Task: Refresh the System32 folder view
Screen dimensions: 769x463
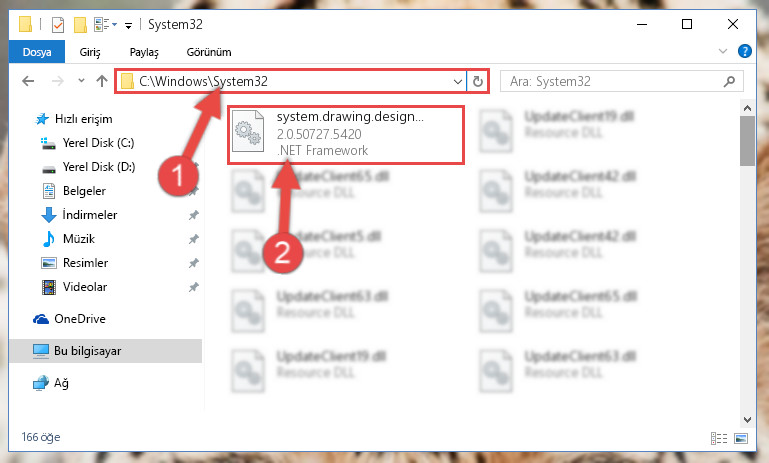Action: point(478,81)
